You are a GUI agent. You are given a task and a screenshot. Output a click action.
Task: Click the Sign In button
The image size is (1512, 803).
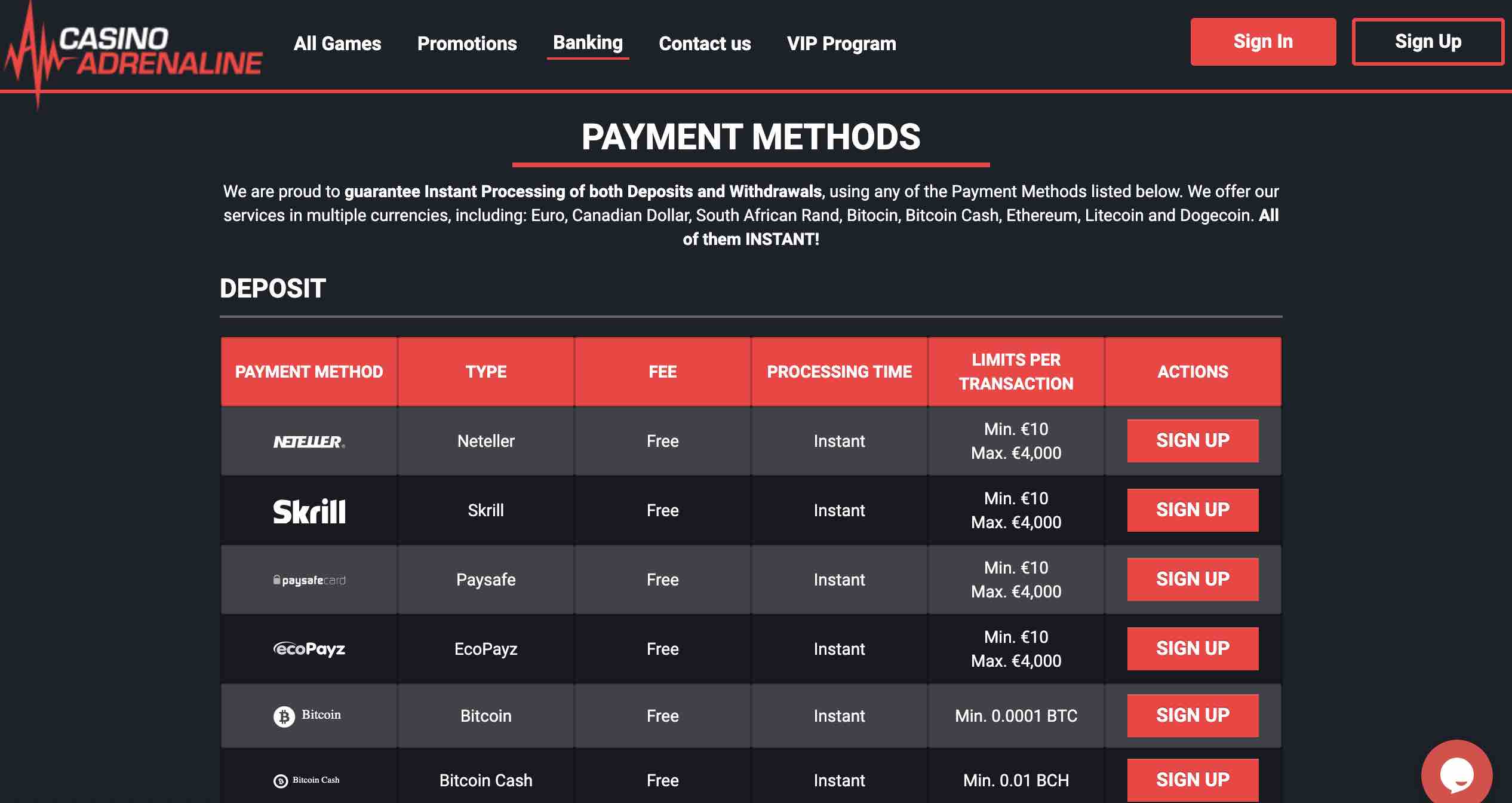1263,41
